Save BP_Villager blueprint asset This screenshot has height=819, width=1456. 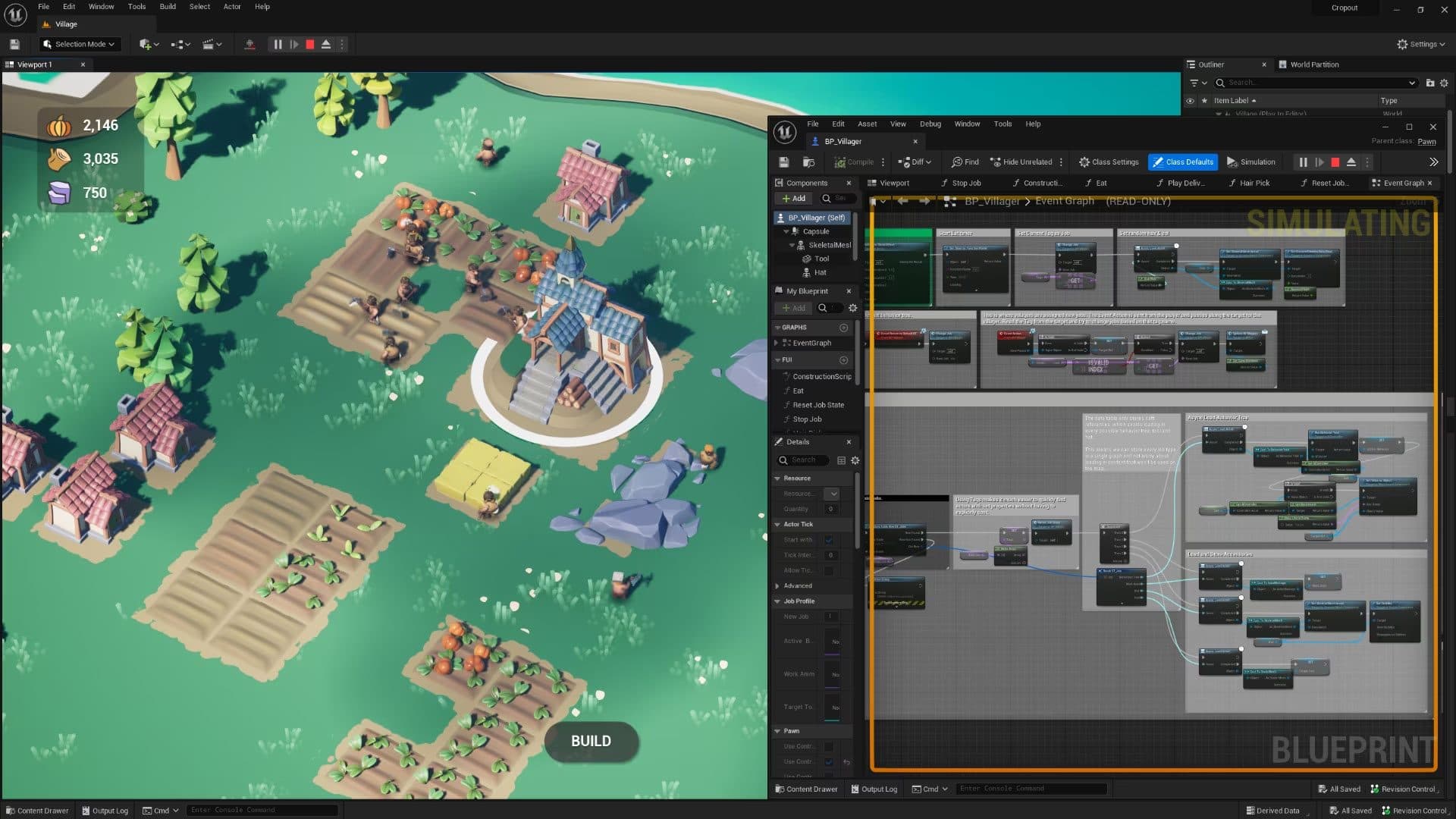point(784,162)
